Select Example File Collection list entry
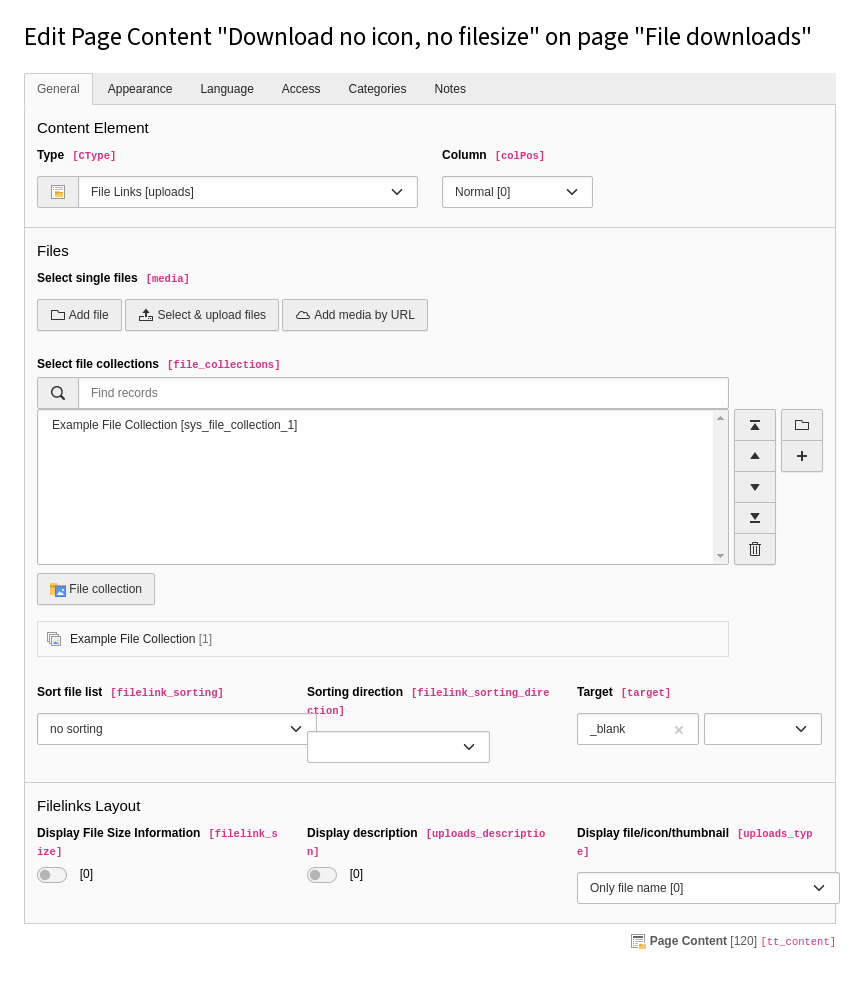 point(175,425)
